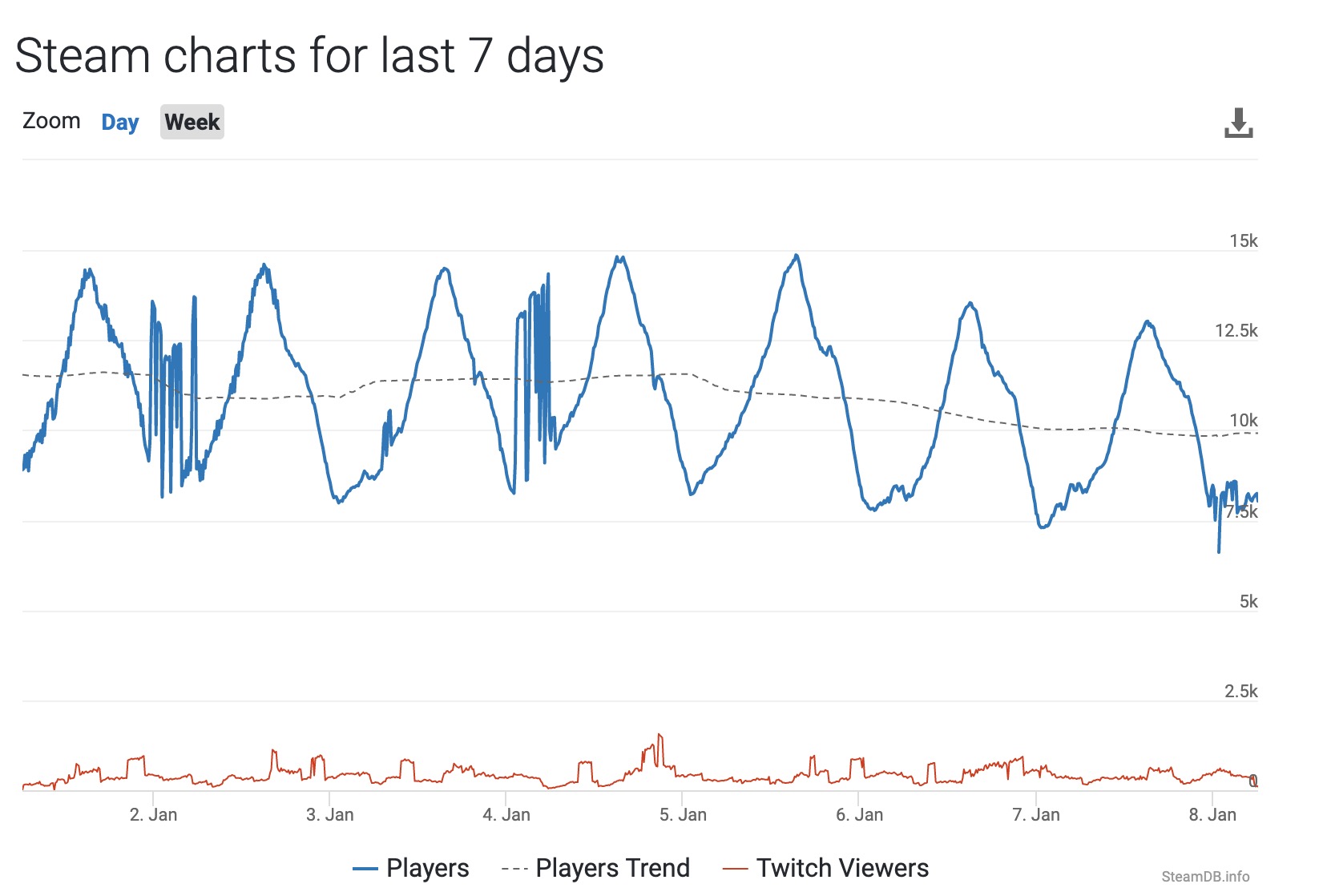Click the 2. Jan axis label
Screen dimensions: 1319x896
tap(153, 815)
